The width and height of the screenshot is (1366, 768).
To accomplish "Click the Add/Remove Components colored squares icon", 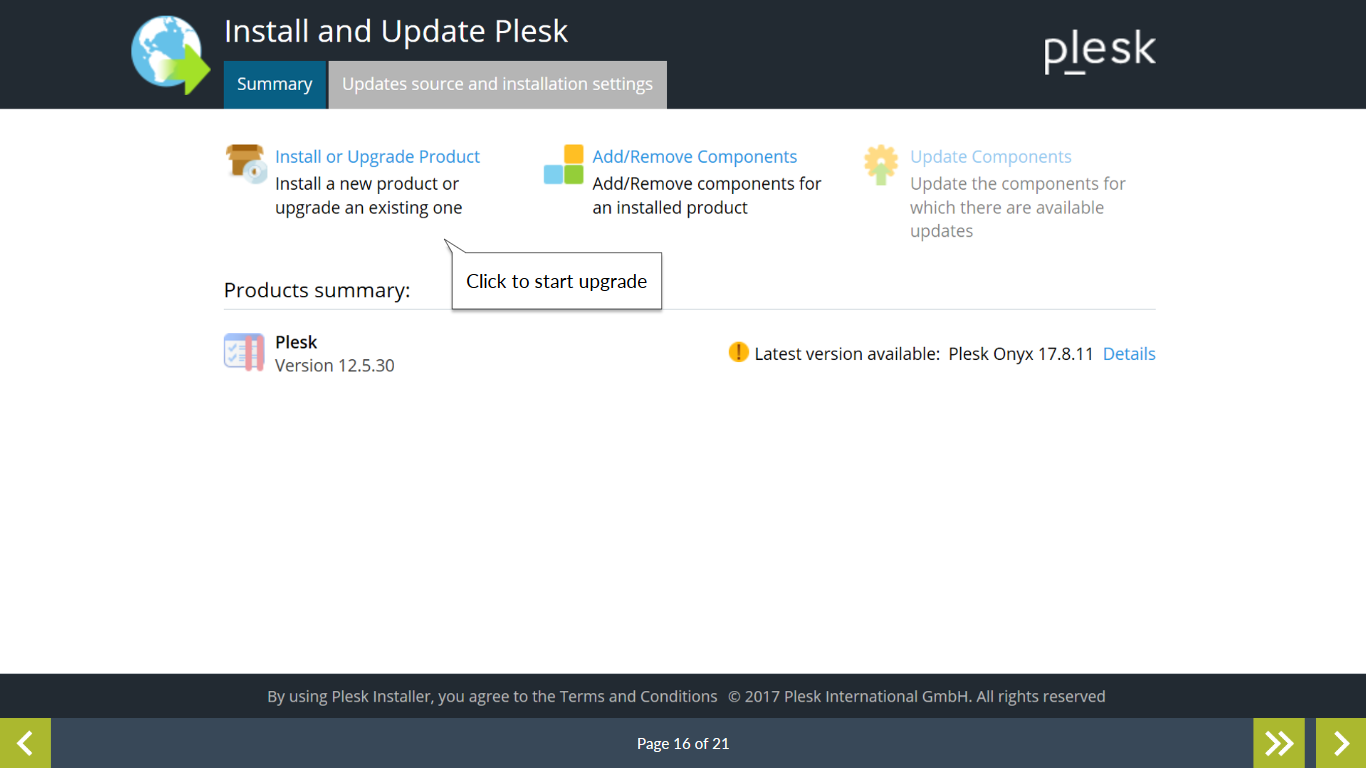I will tap(563, 164).
